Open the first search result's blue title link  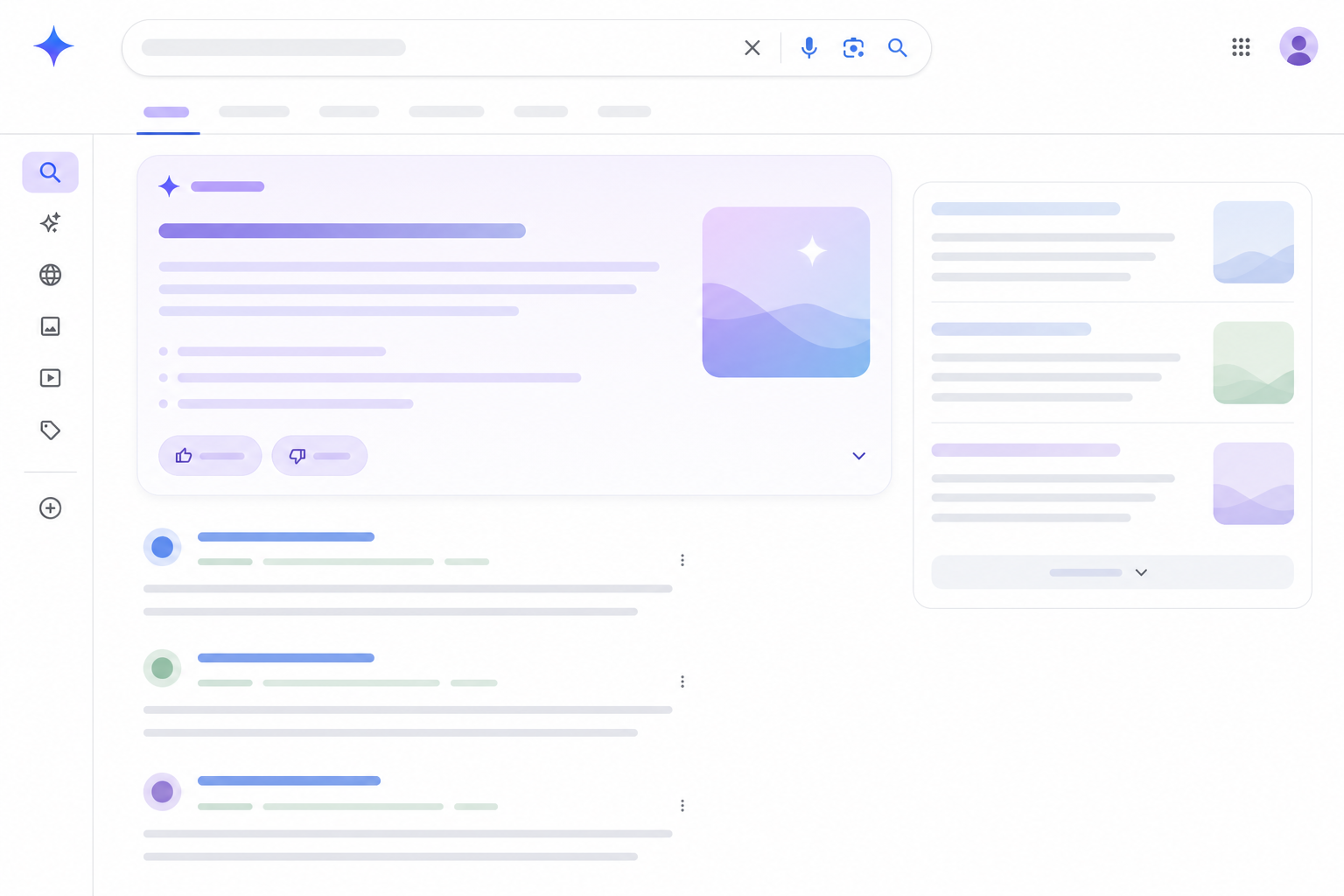click(286, 536)
